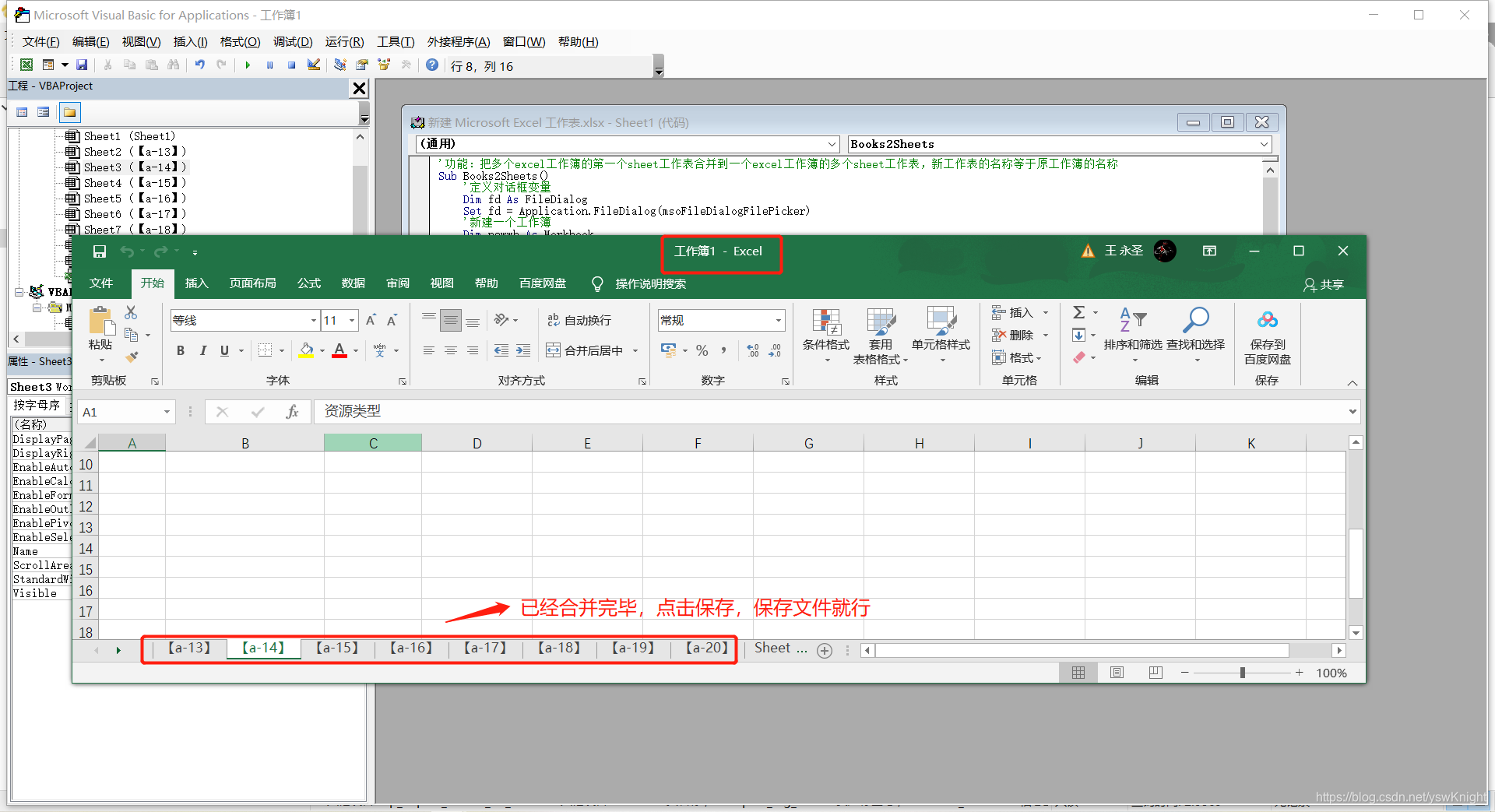Click the Zoom In plus button

point(1299,673)
